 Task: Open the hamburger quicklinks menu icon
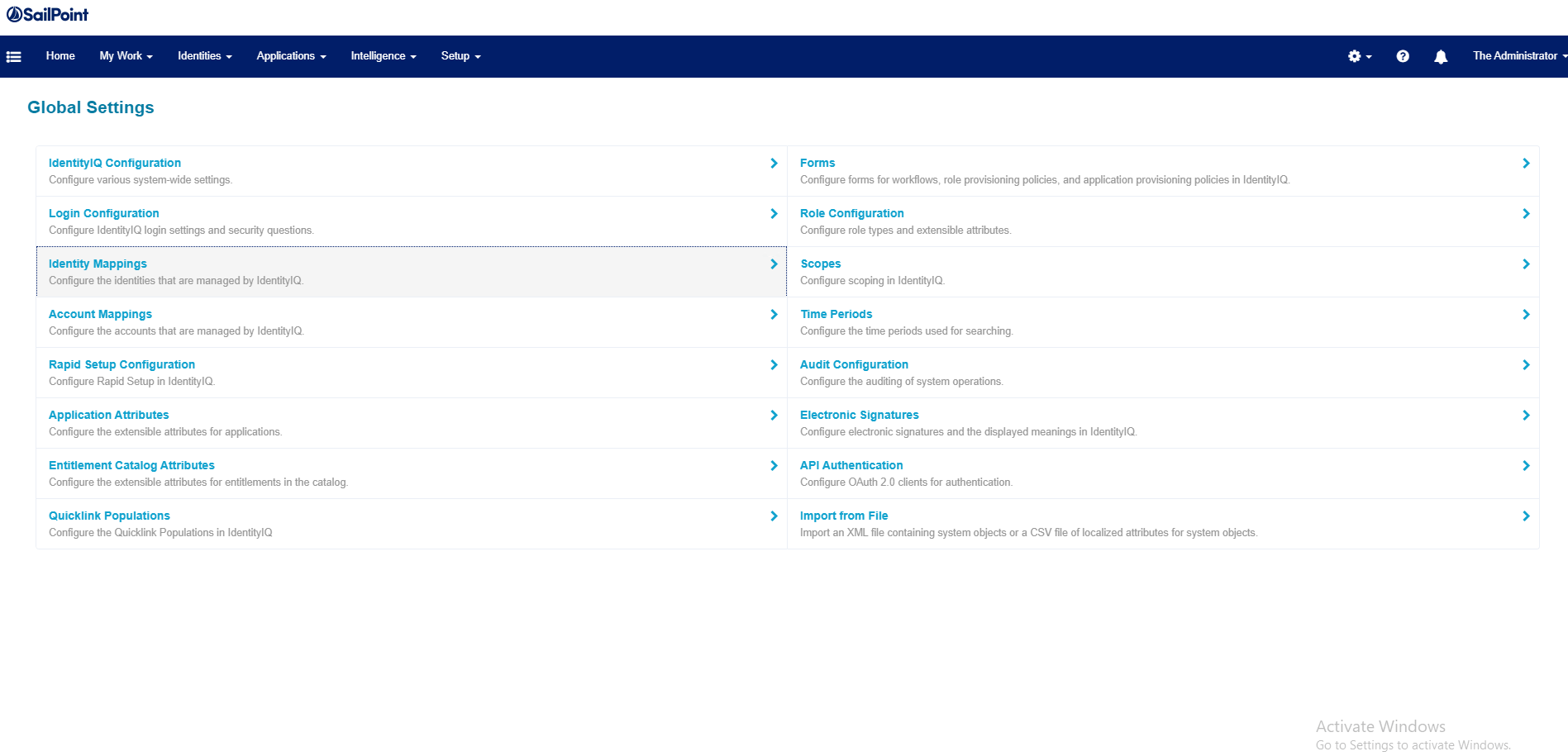(13, 56)
